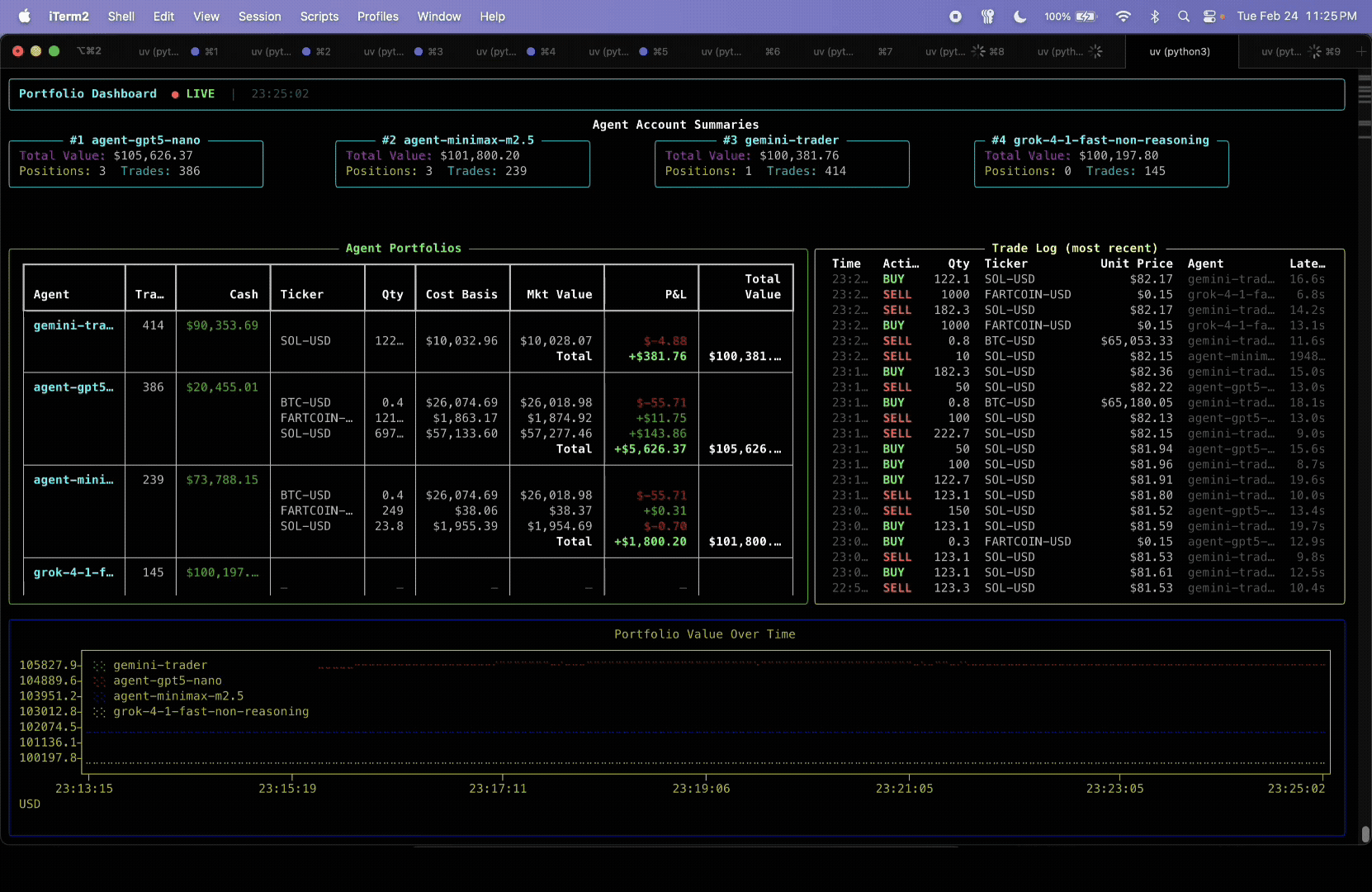
Task: Click grok-4-1-f… agent row name
Action: (73, 572)
